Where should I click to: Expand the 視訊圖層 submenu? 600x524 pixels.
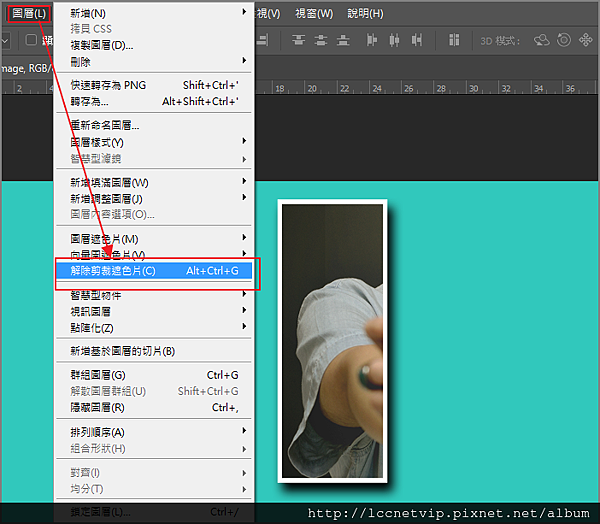(x=153, y=312)
